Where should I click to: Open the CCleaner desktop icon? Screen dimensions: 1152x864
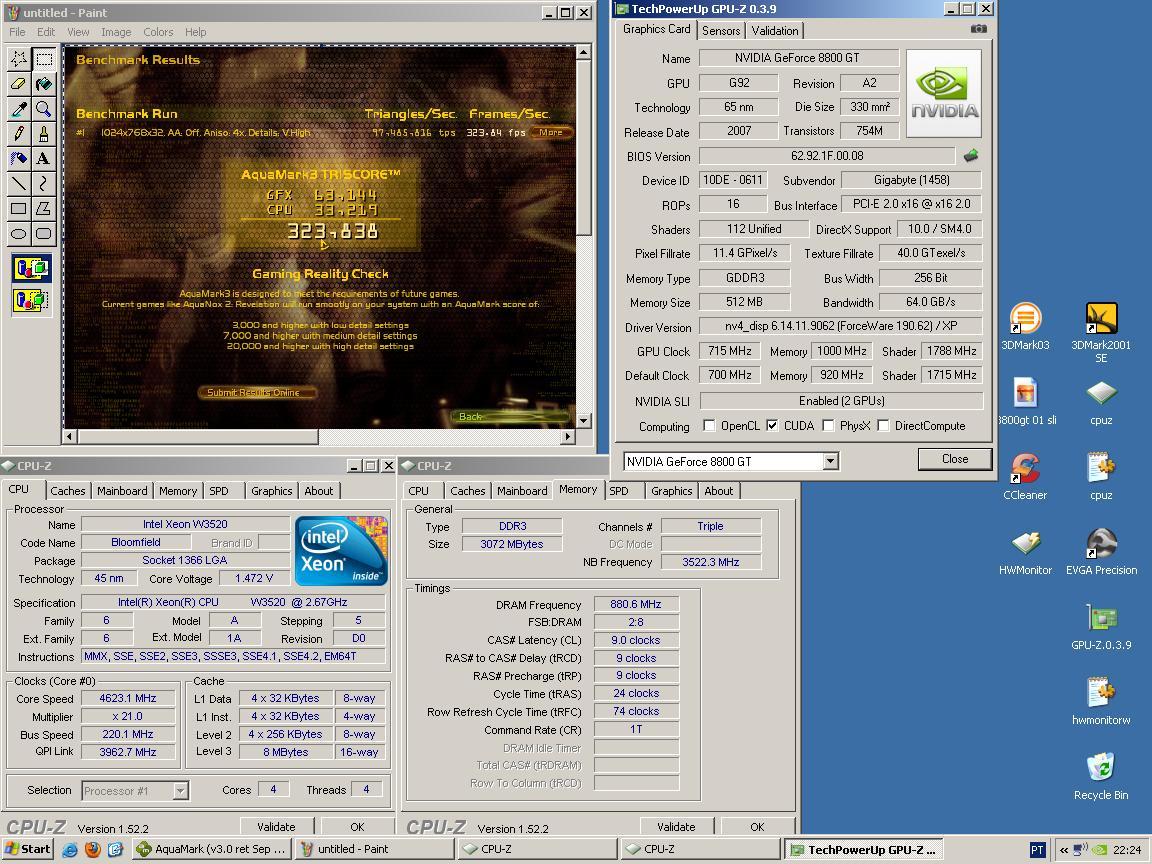pos(1025,477)
